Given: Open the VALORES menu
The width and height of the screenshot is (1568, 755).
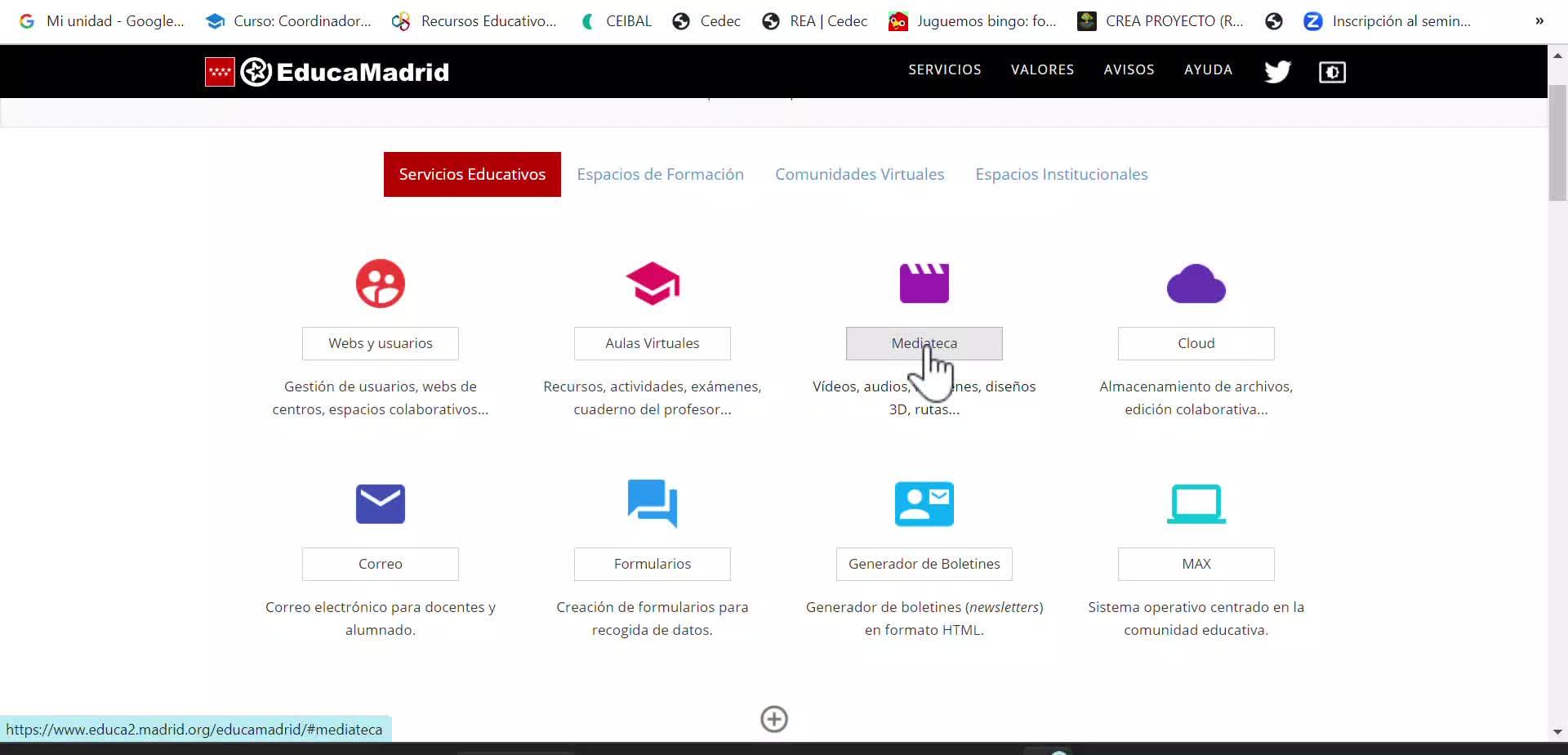Looking at the screenshot, I should click(x=1042, y=70).
